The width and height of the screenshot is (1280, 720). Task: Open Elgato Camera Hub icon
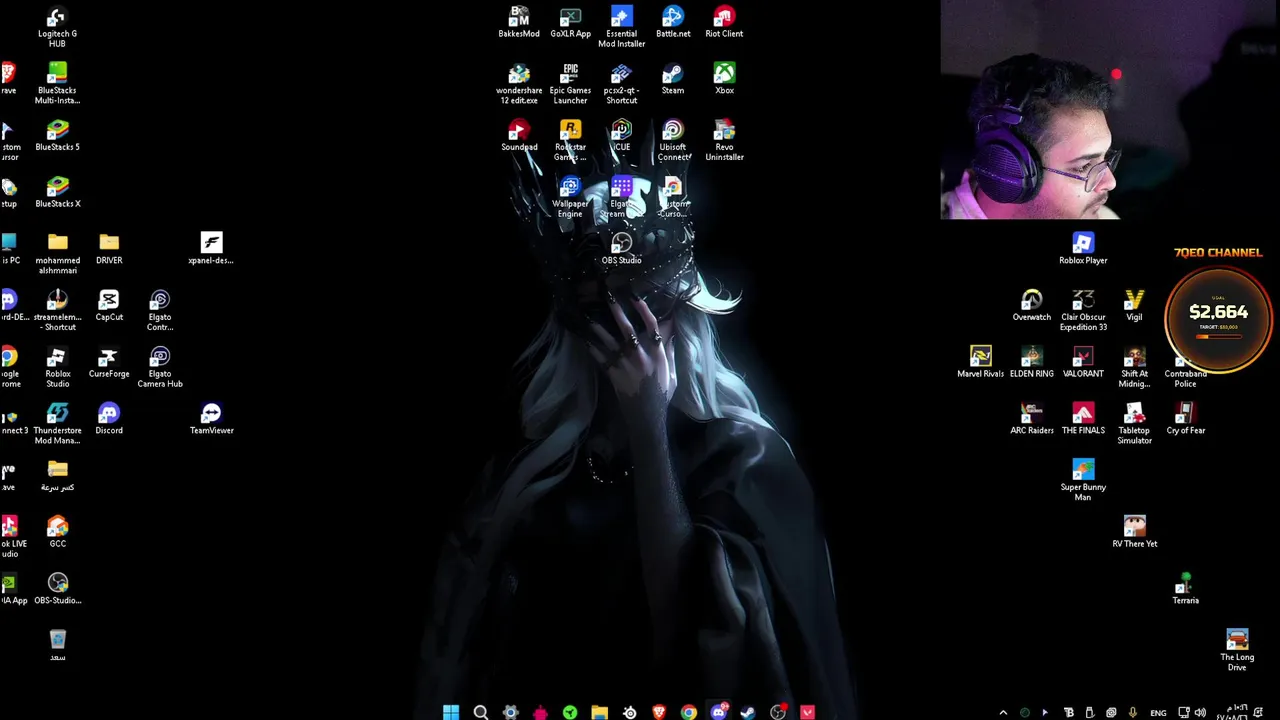coord(160,367)
